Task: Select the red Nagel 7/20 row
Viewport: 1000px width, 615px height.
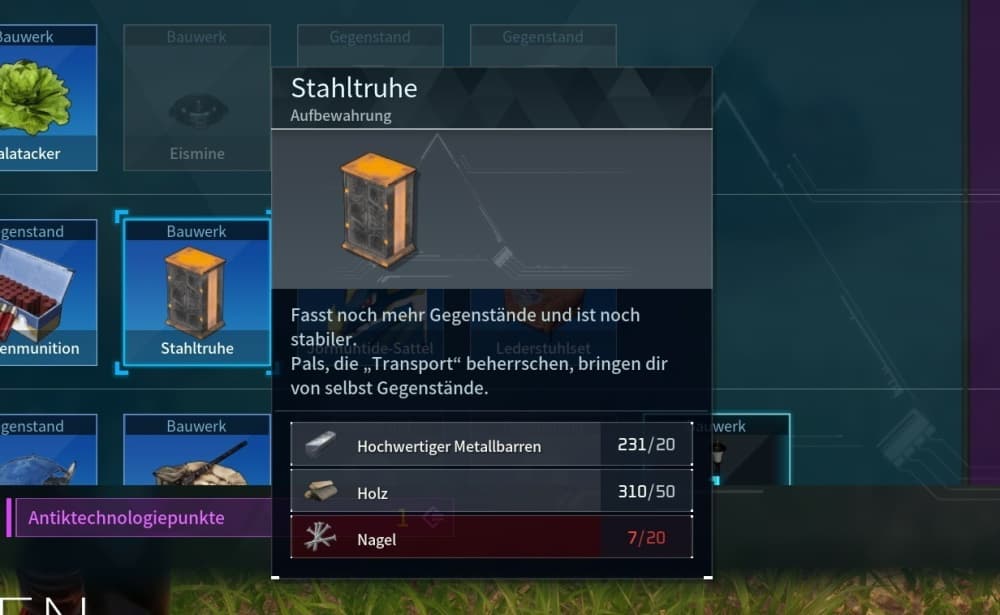Action: coord(491,537)
